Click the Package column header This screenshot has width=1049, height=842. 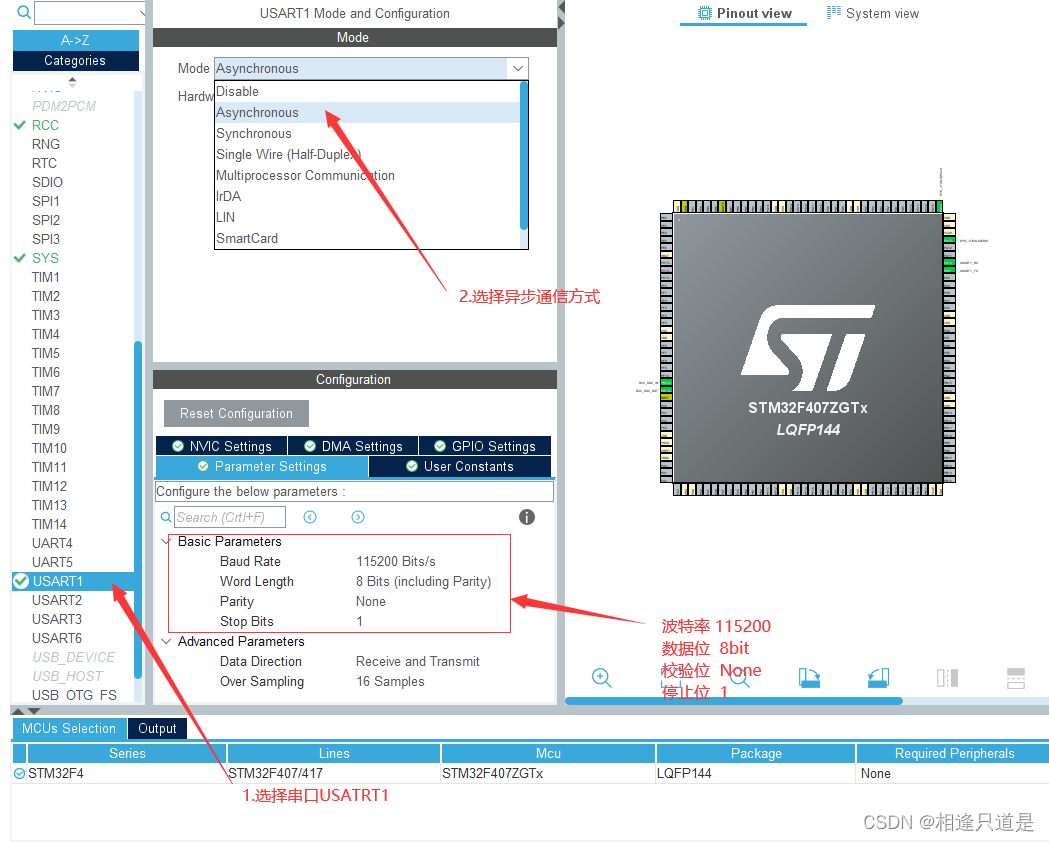click(x=756, y=753)
